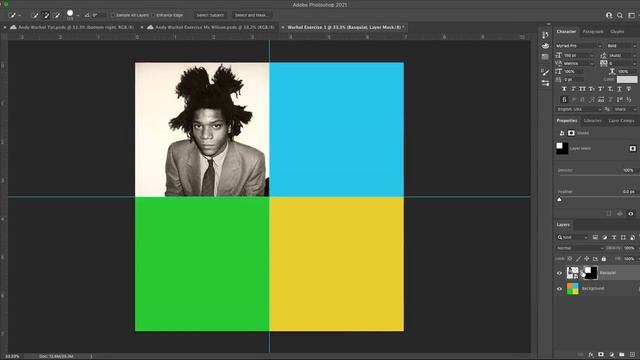Open Adjustments panel icon in collapsed dock
This screenshot has width=640, height=360.
pyautogui.click(x=545, y=83)
